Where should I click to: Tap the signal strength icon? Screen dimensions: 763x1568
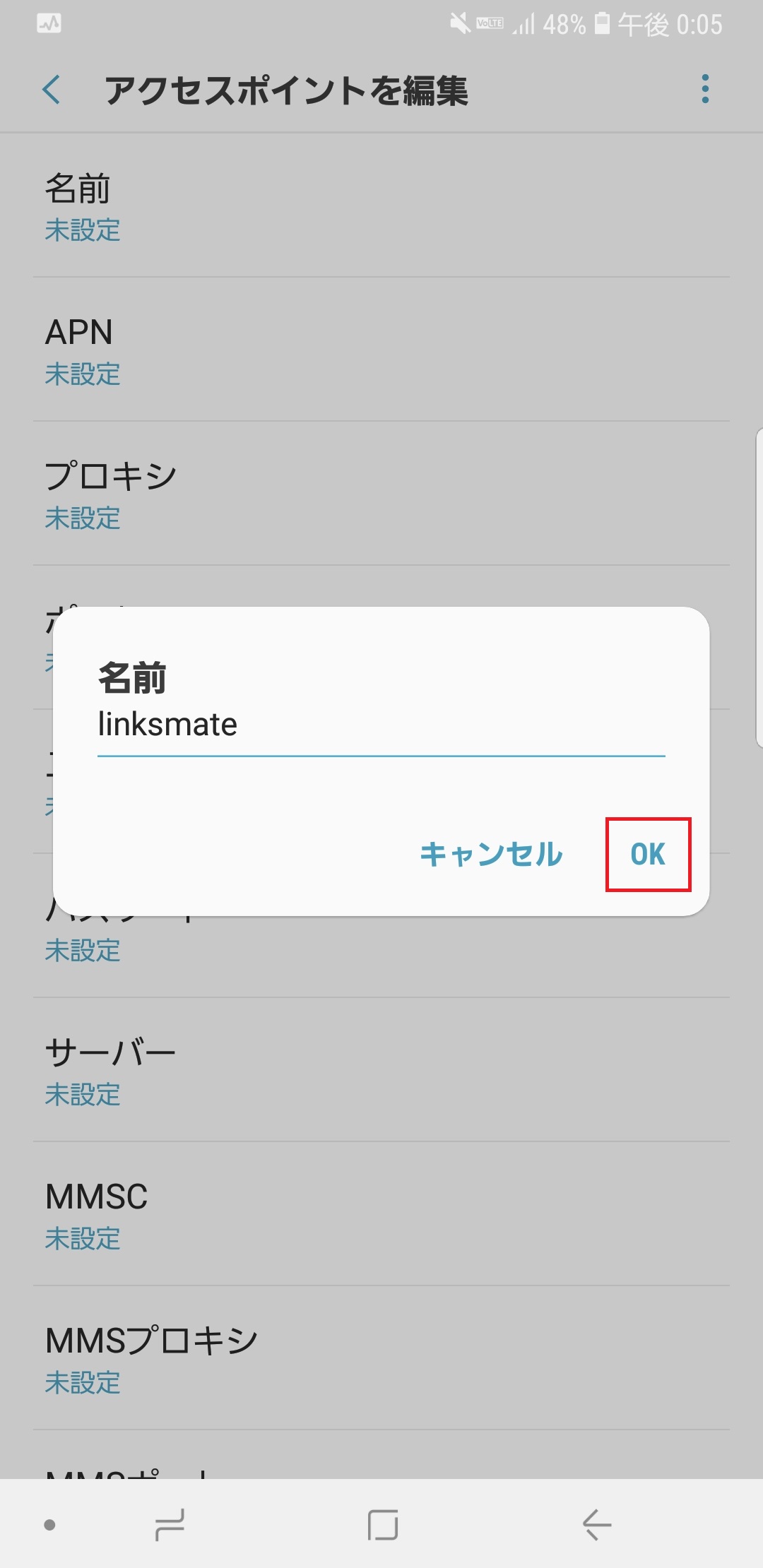point(523,25)
